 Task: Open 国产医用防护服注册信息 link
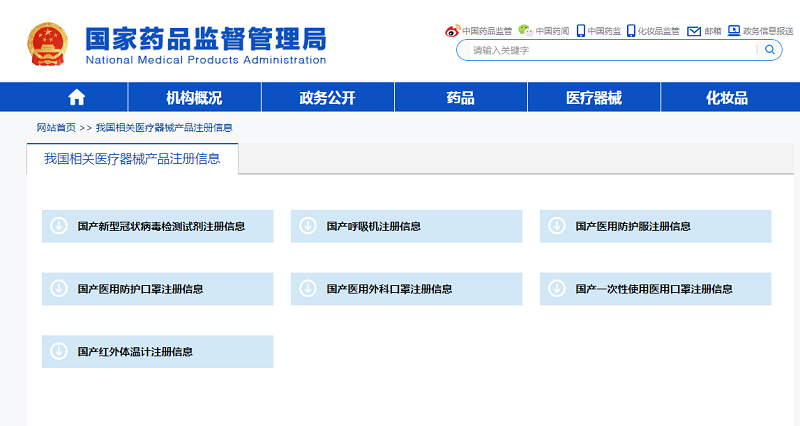click(x=633, y=226)
